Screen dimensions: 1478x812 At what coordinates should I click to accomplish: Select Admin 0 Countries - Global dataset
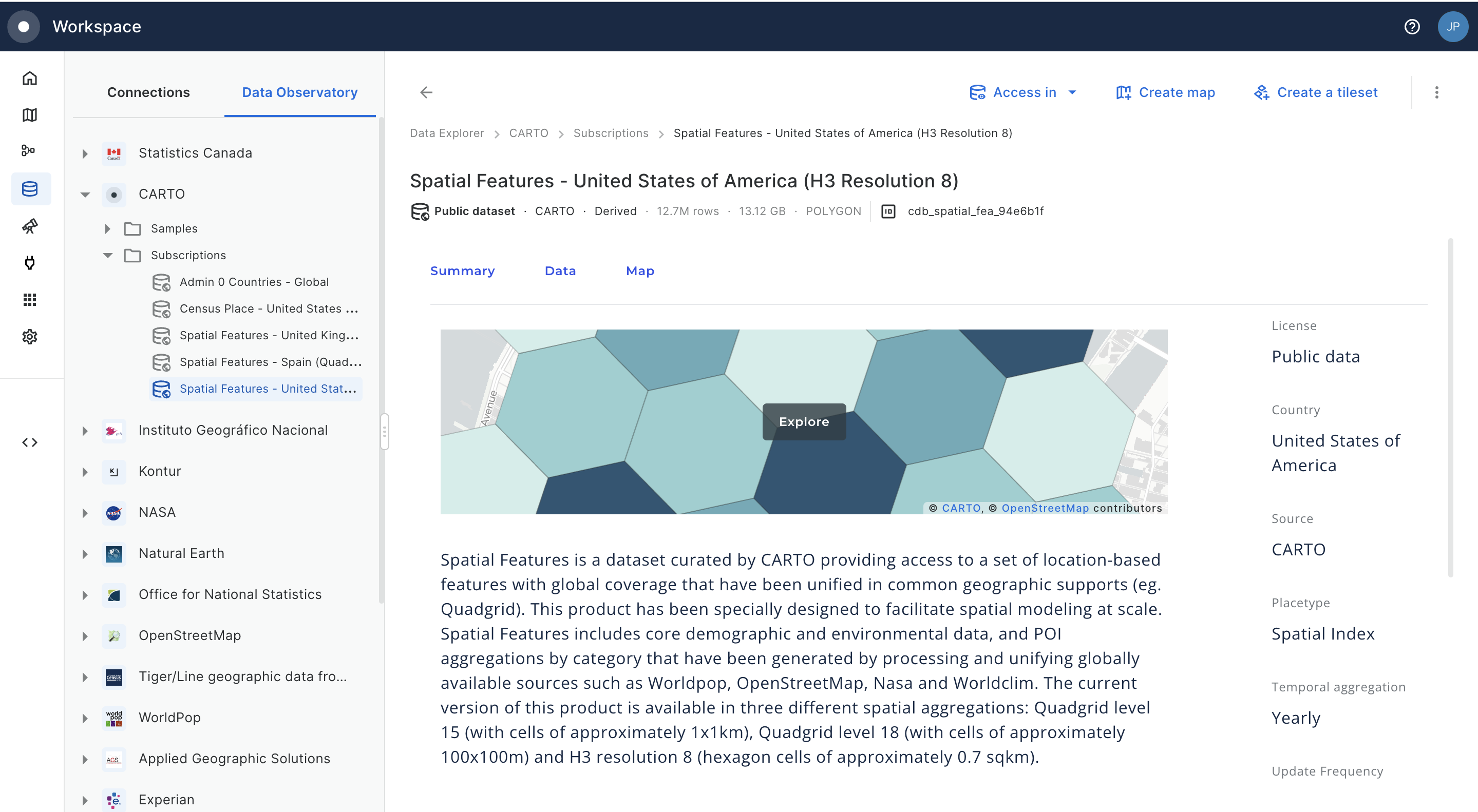pos(256,282)
